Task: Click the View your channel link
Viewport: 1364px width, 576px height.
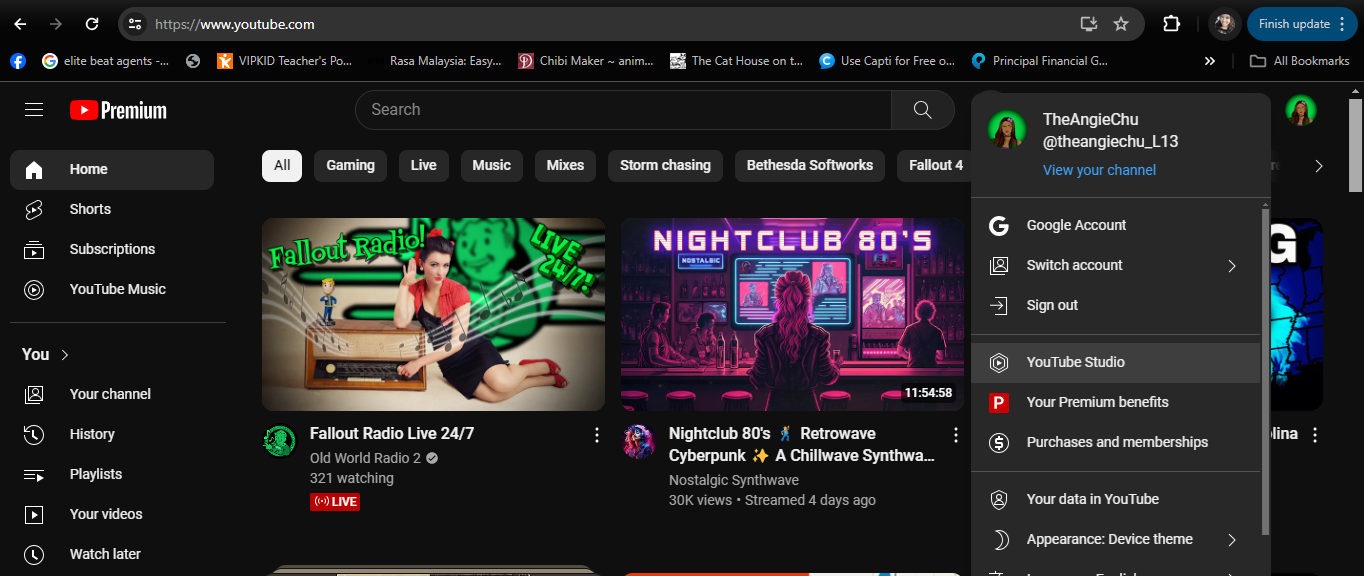Action: 1099,171
